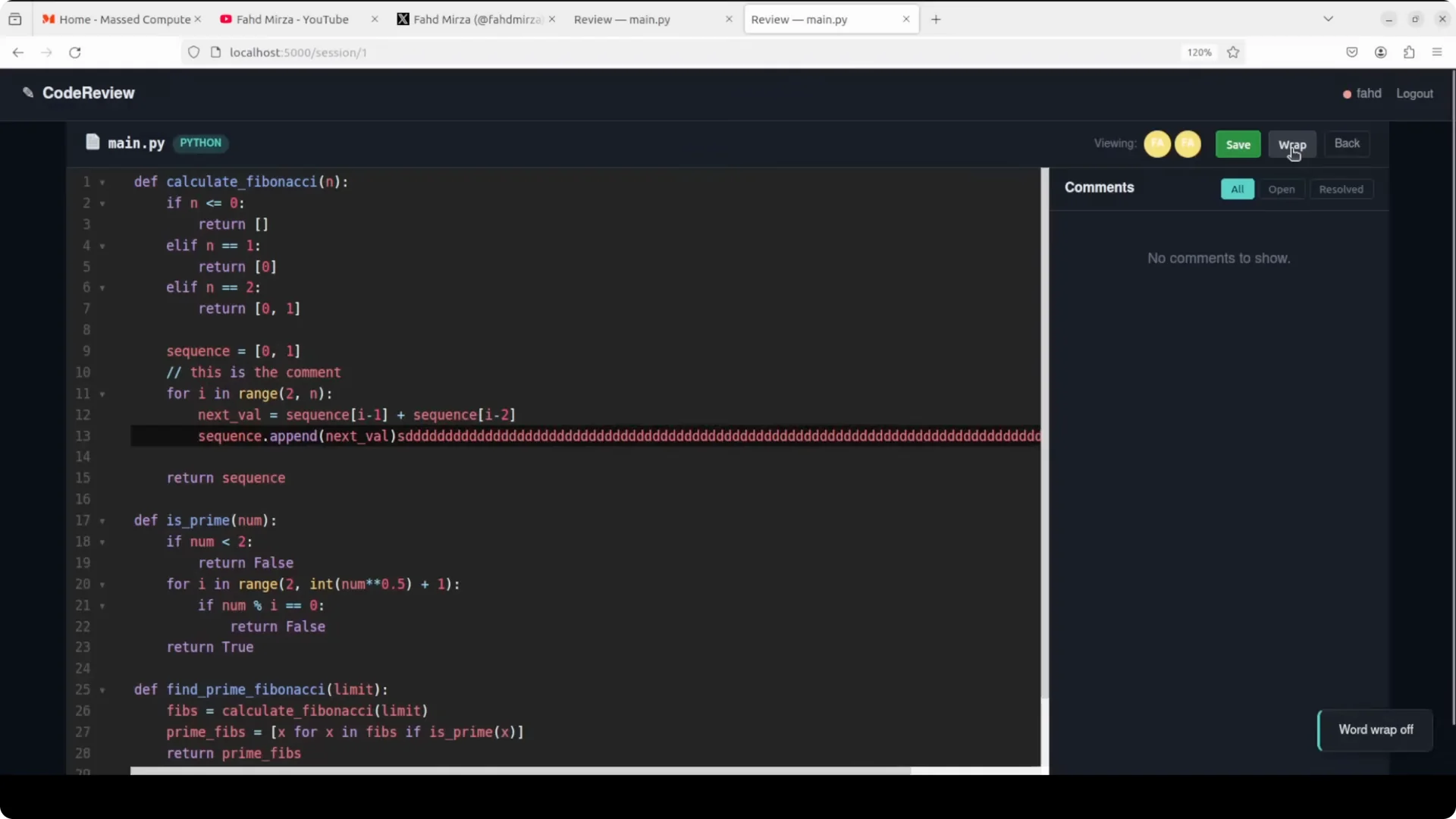The width and height of the screenshot is (1456, 819).
Task: Toggle word wrap with the Wrap button
Action: click(1292, 144)
